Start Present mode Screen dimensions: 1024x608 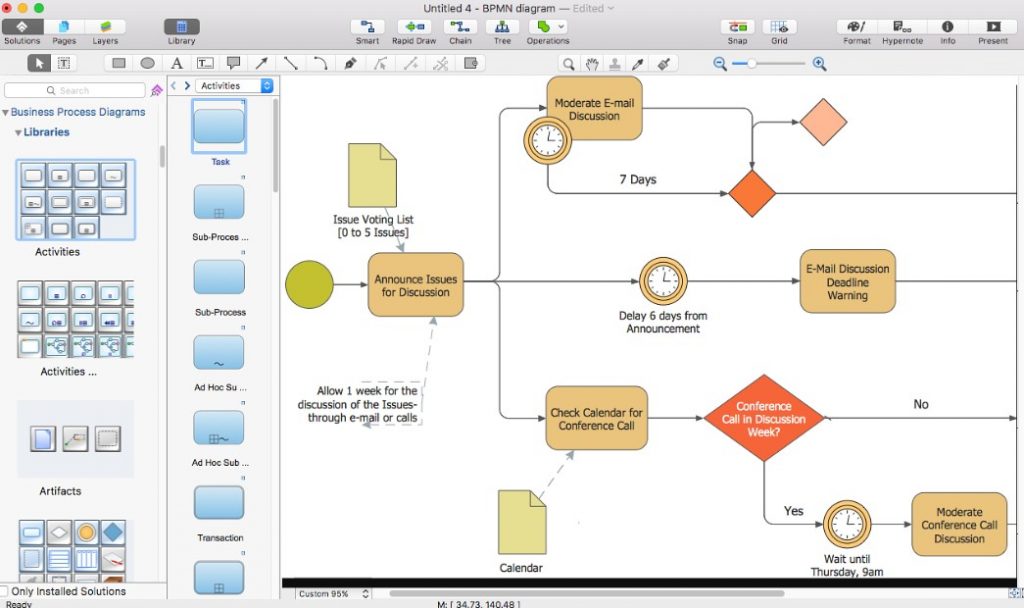tap(993, 27)
